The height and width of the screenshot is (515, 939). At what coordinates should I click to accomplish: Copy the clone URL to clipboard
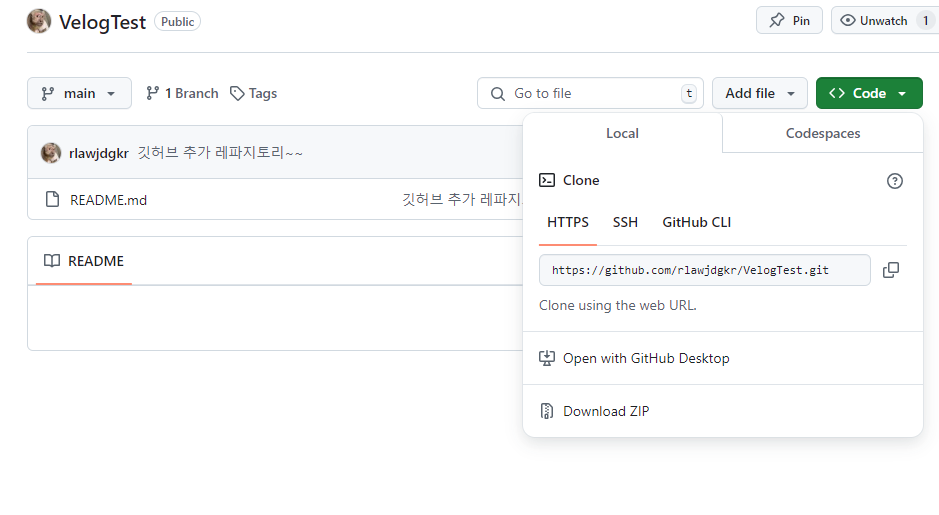pos(891,270)
